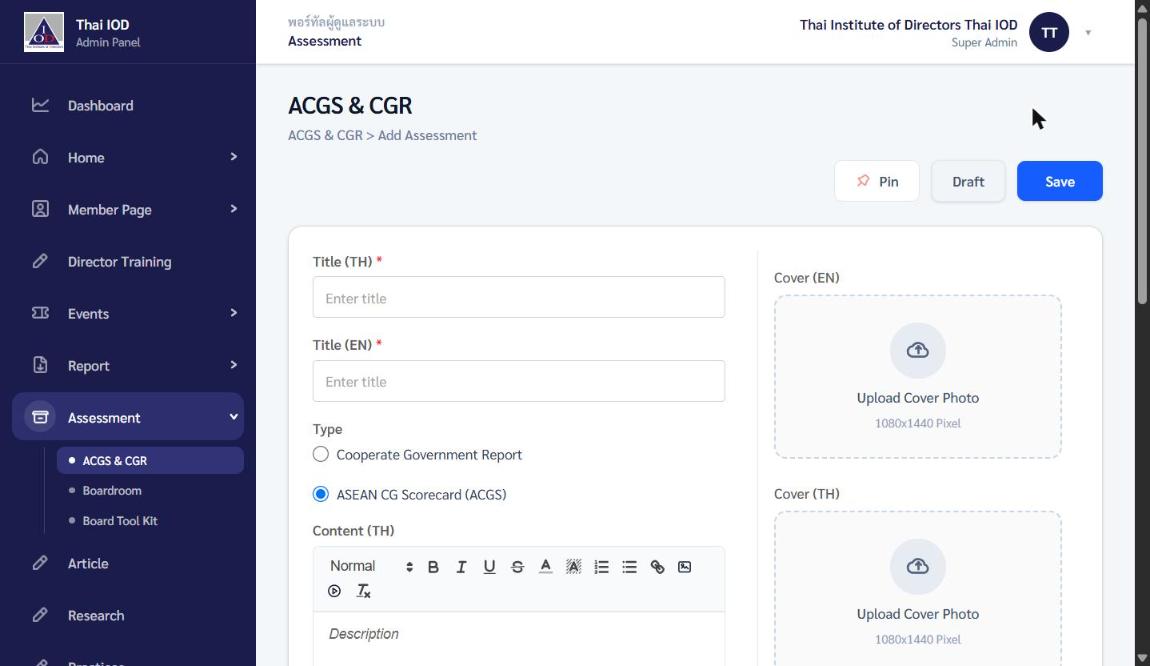
Task: Toggle strikethrough formatting in editor
Action: point(517,566)
